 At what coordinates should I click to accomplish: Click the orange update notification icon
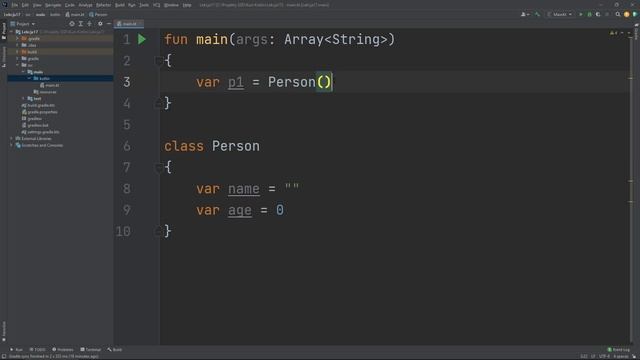tap(627, 14)
